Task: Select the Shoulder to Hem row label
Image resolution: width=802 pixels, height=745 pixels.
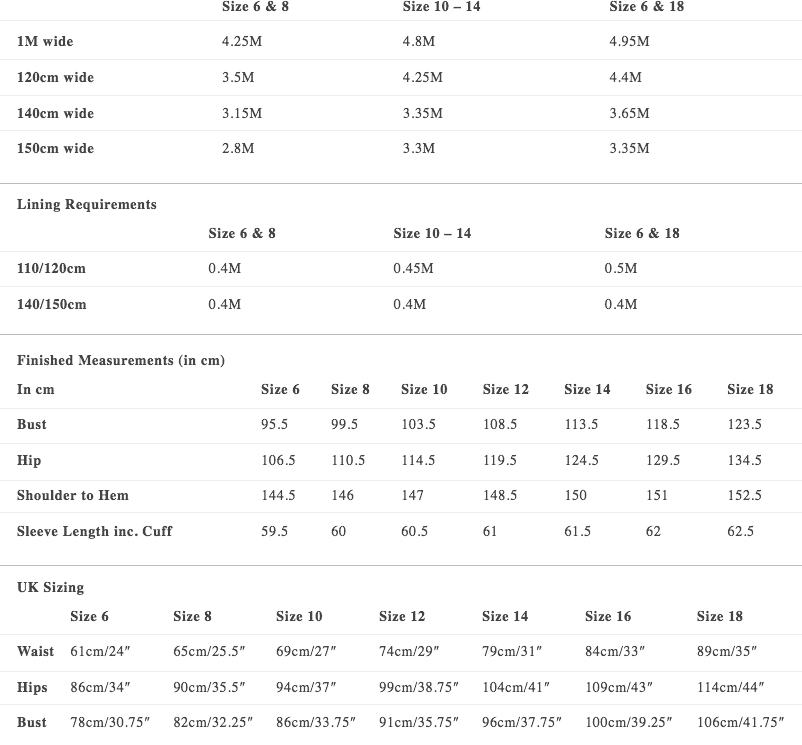Action: (73, 495)
